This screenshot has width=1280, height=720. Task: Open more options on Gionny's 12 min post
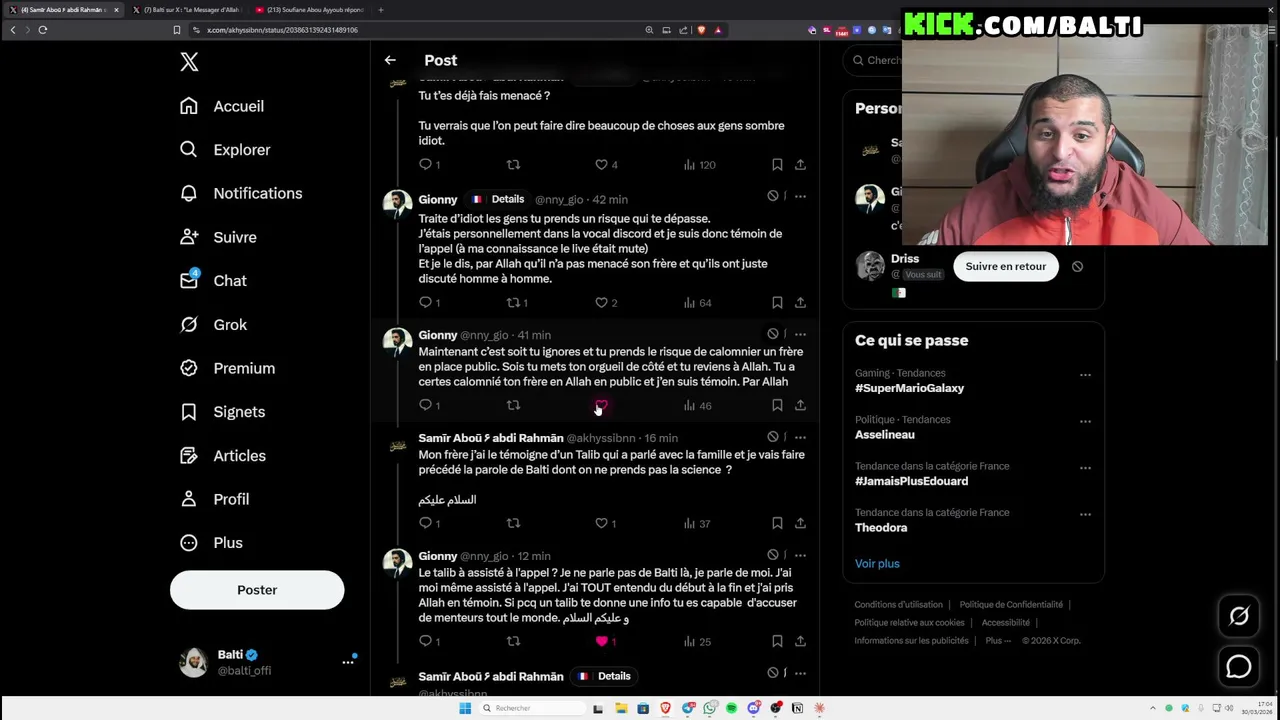800,555
